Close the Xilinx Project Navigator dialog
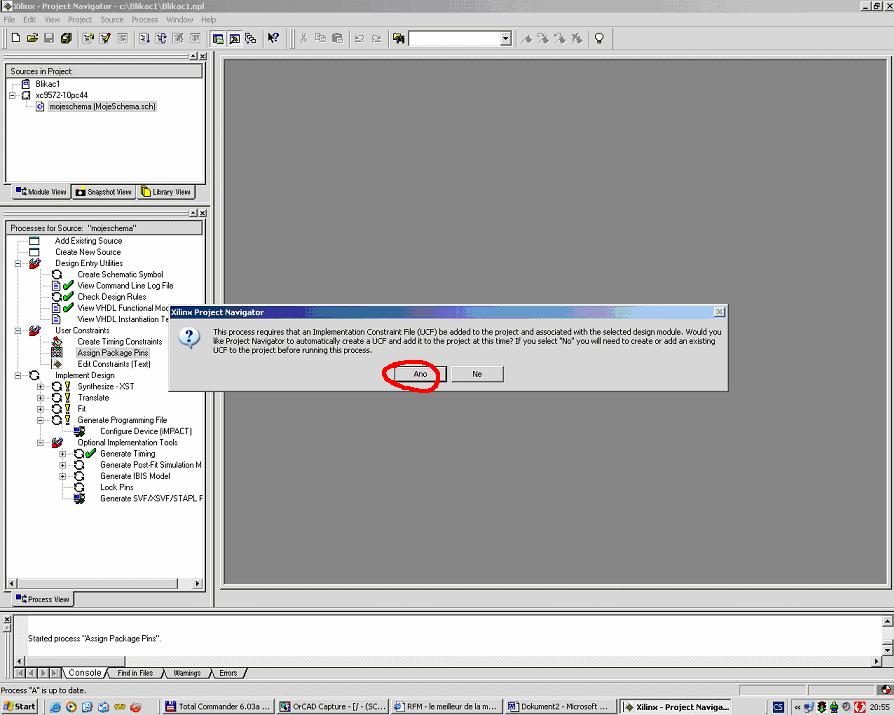 pos(720,312)
